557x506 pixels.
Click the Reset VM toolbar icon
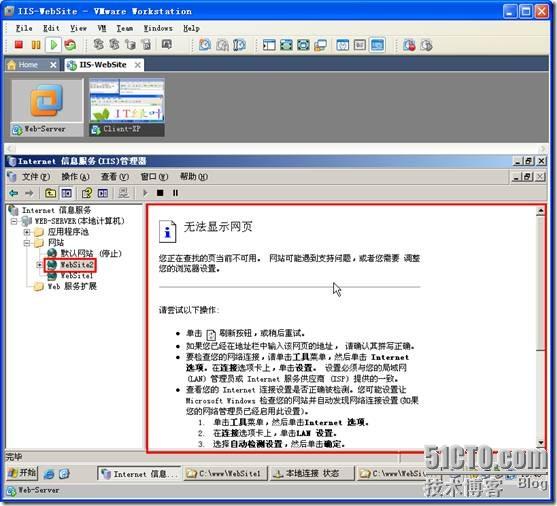click(70, 45)
